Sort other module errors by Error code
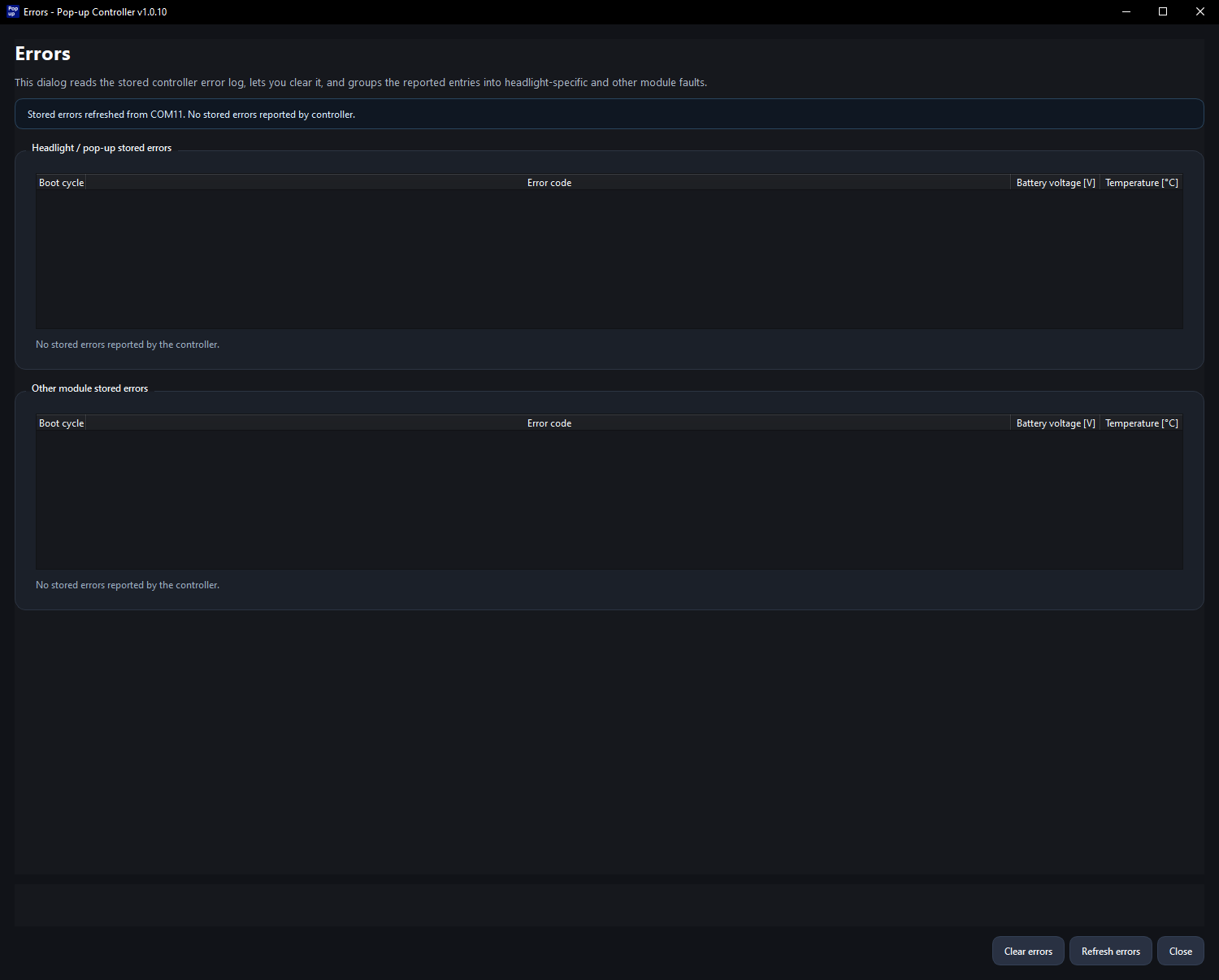The width and height of the screenshot is (1219, 980). [x=549, y=423]
